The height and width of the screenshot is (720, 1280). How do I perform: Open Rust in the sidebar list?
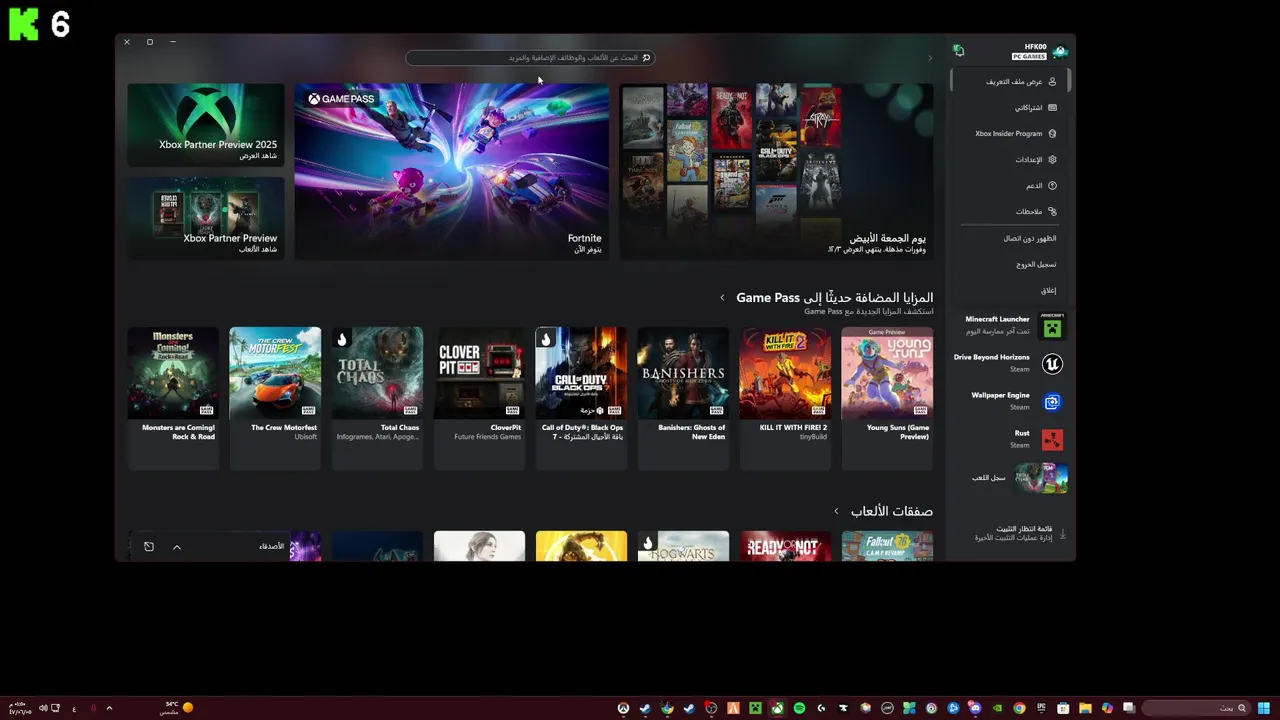click(x=1008, y=439)
